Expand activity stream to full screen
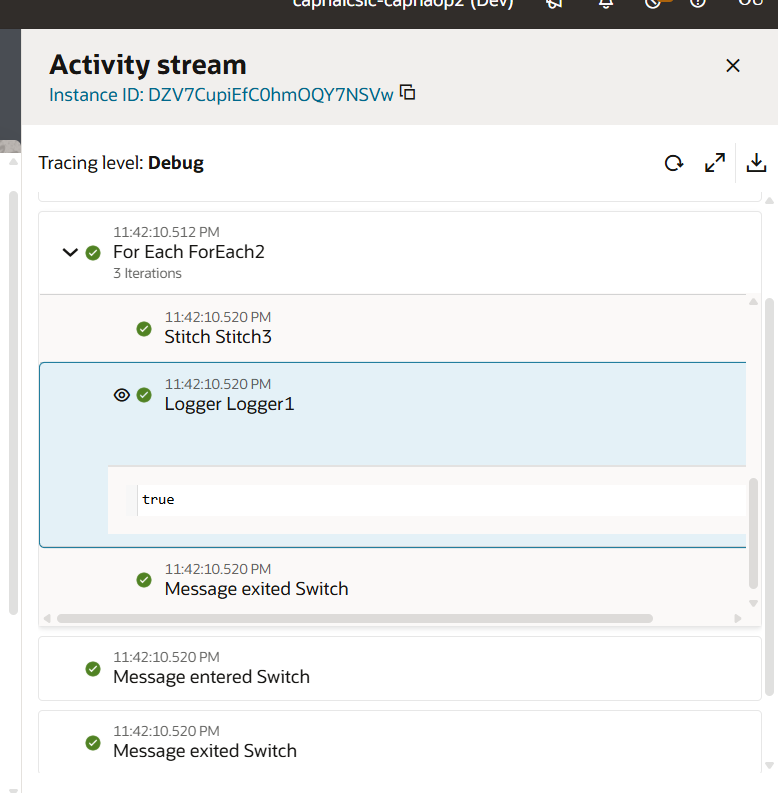This screenshot has height=793, width=778. [x=714, y=163]
